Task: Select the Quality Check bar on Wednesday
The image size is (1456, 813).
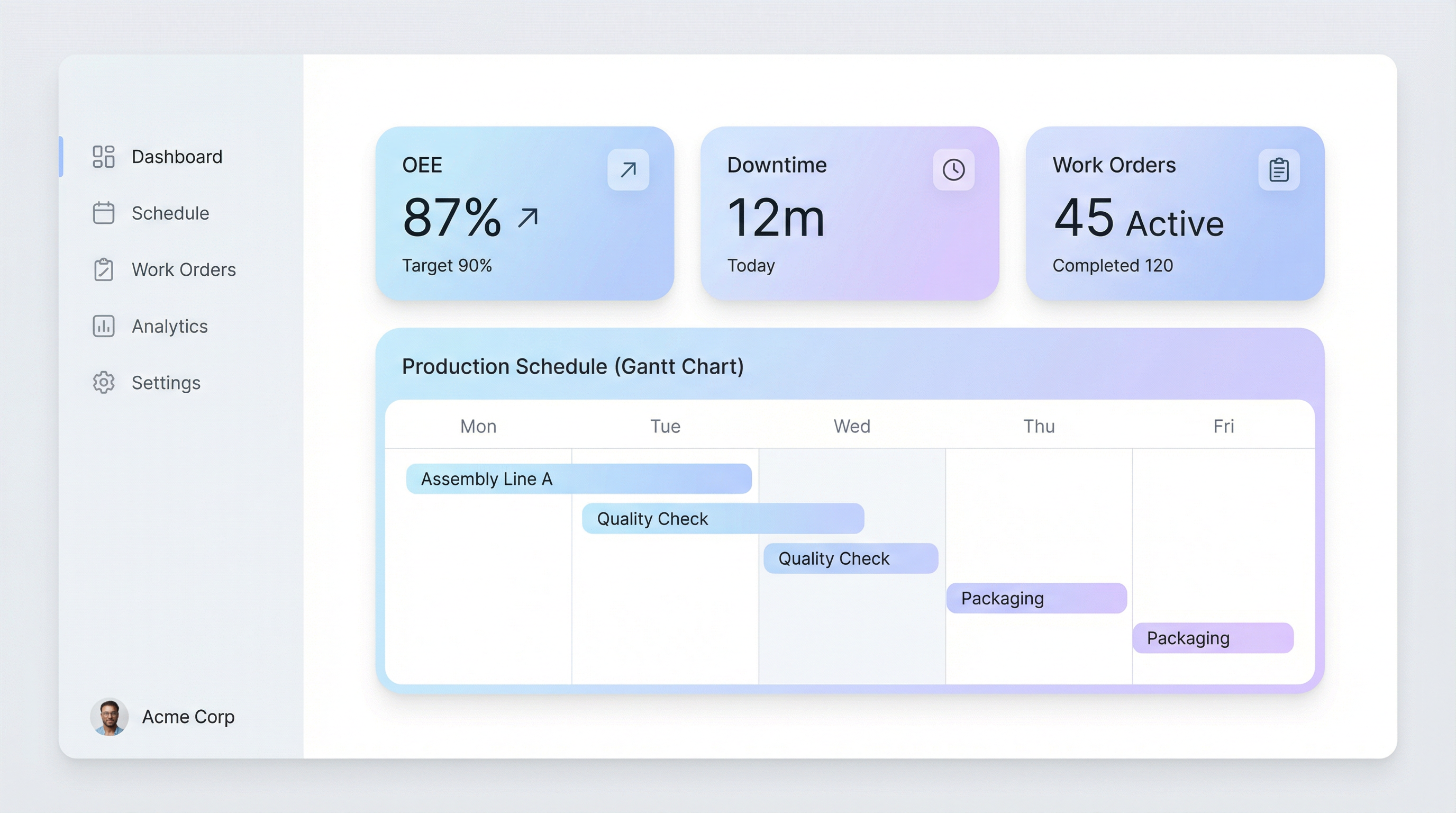Action: tap(851, 558)
